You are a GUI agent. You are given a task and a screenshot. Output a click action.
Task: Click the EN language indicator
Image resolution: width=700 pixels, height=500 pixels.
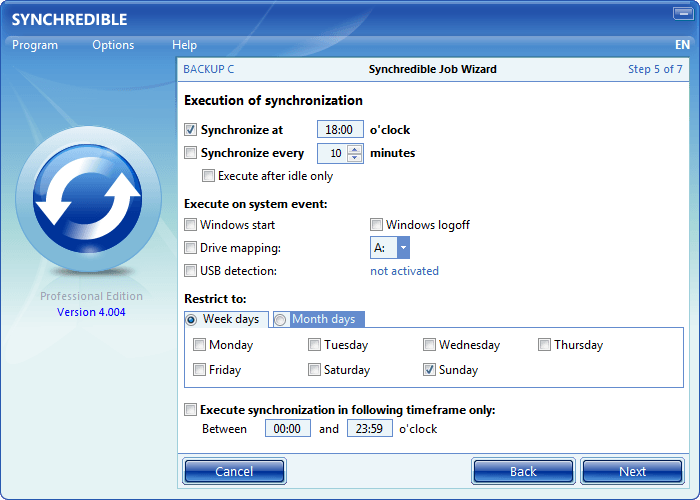682,45
